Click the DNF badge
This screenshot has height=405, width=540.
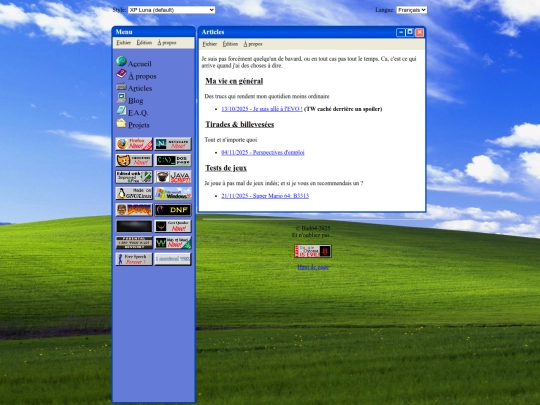point(173,210)
